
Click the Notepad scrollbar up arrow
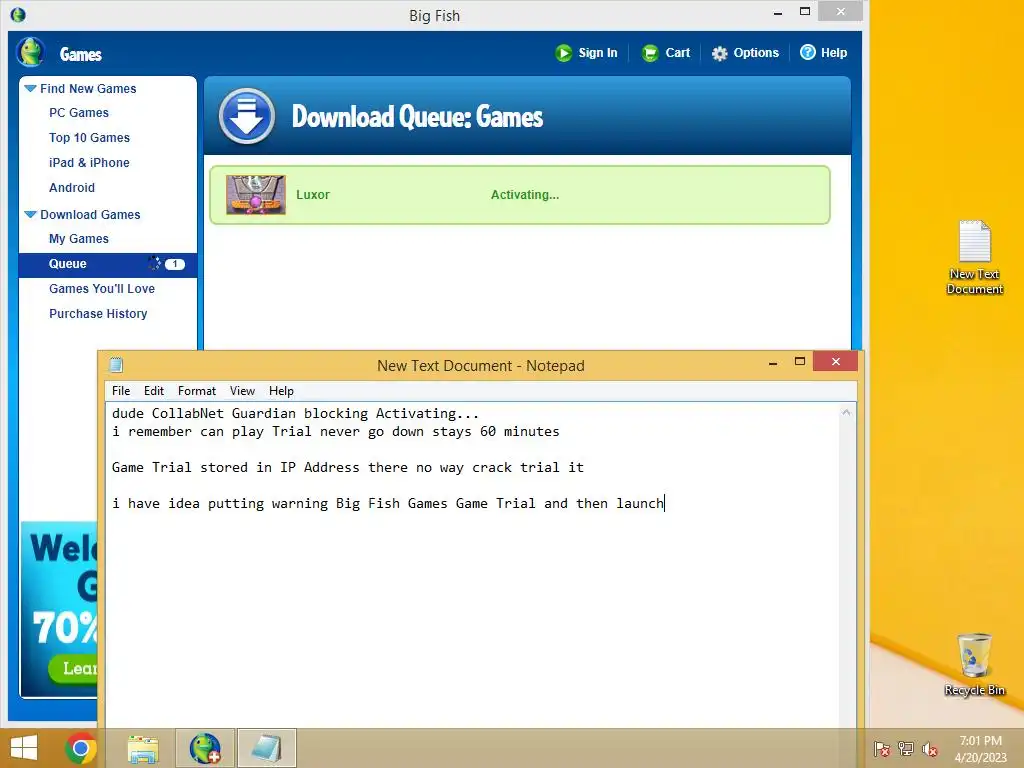click(846, 412)
